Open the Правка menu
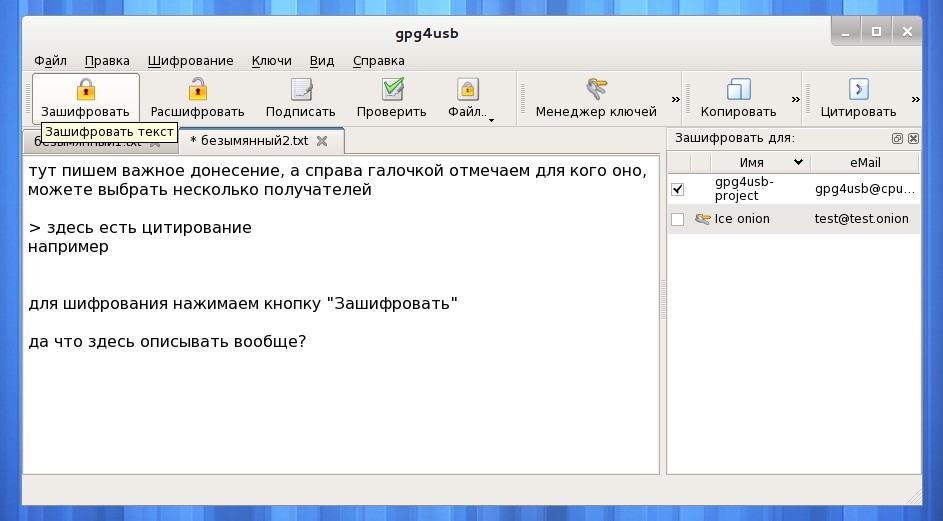This screenshot has height=521, width=943. point(107,61)
